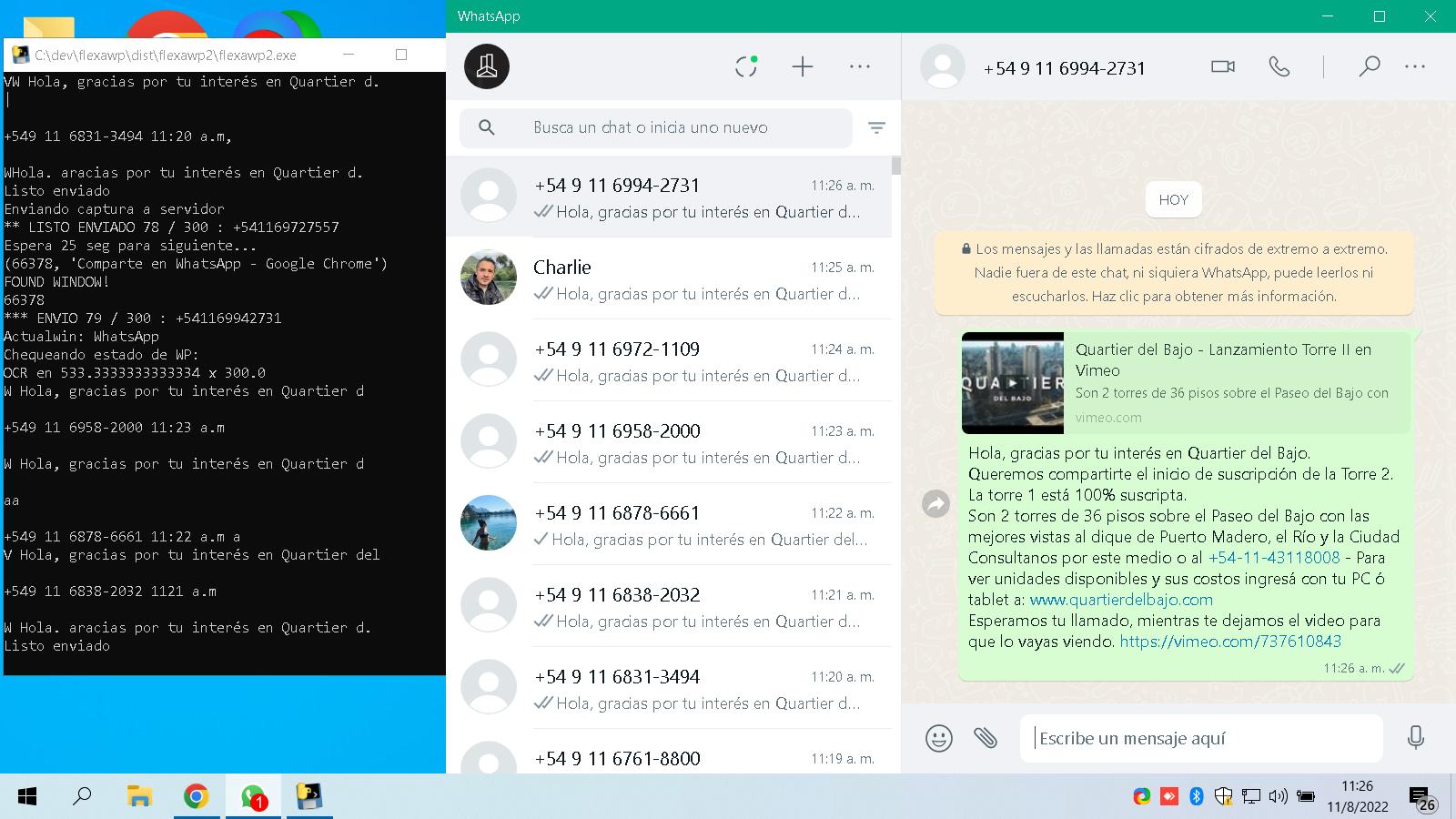The width and height of the screenshot is (1456, 819).
Task: Open chat with +54 9 11 6878-6661
Action: point(669,524)
